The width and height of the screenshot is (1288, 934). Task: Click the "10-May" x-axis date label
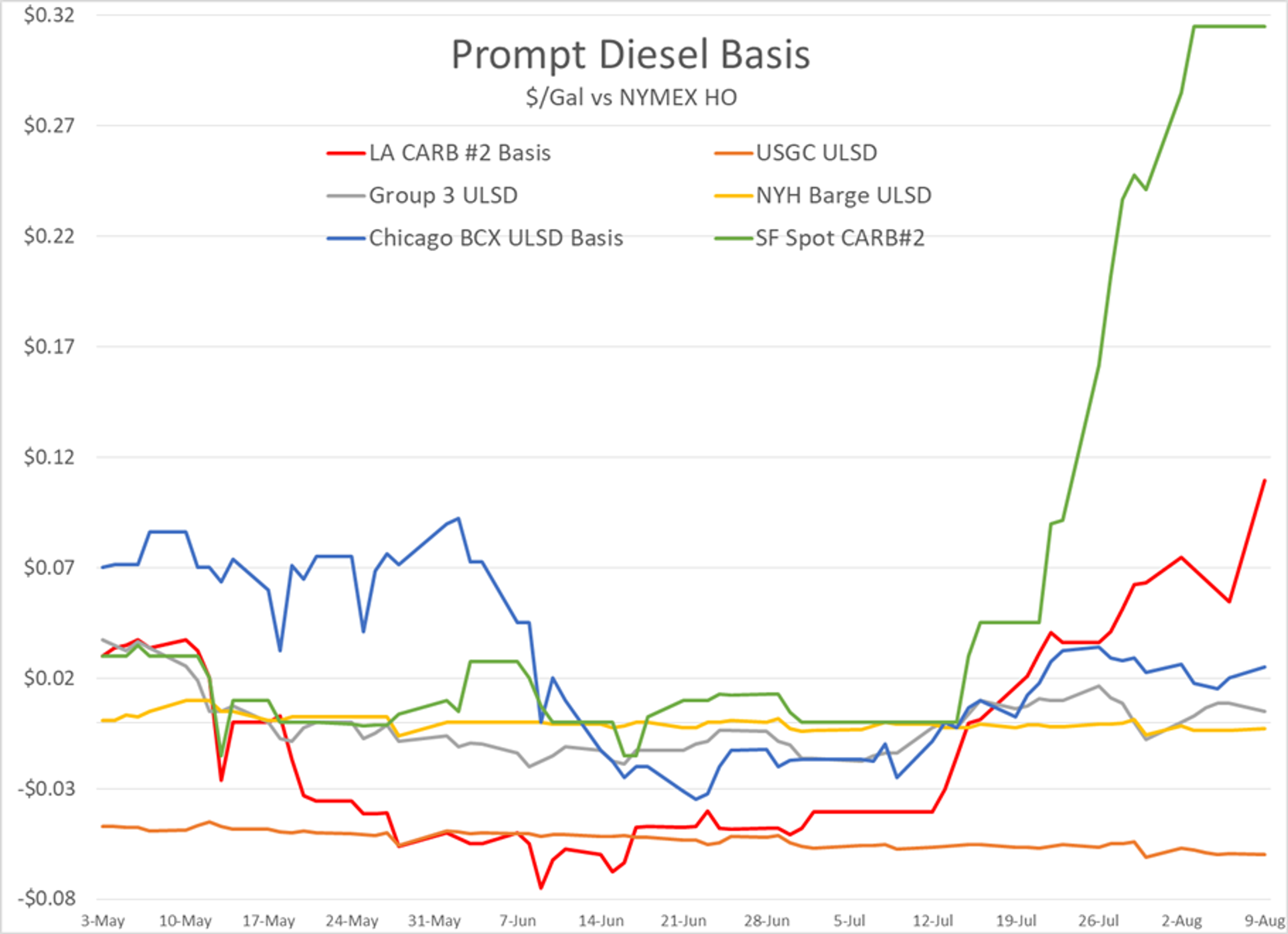[x=185, y=920]
